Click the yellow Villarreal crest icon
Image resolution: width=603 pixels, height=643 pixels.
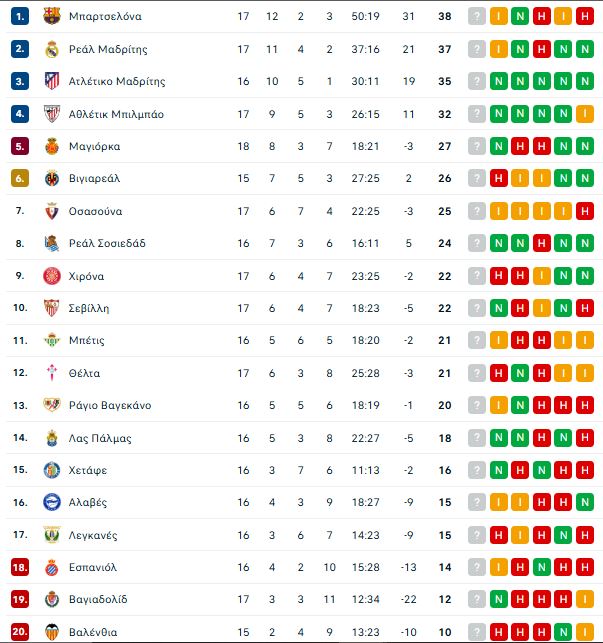pyautogui.click(x=52, y=178)
